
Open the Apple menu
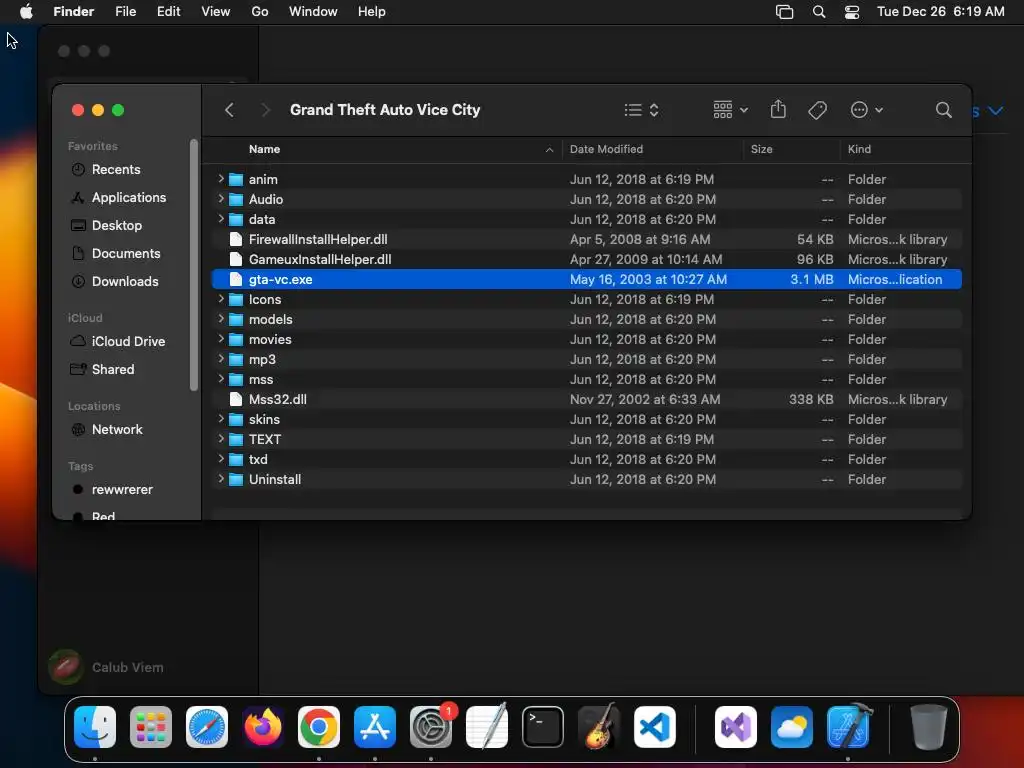(26, 12)
